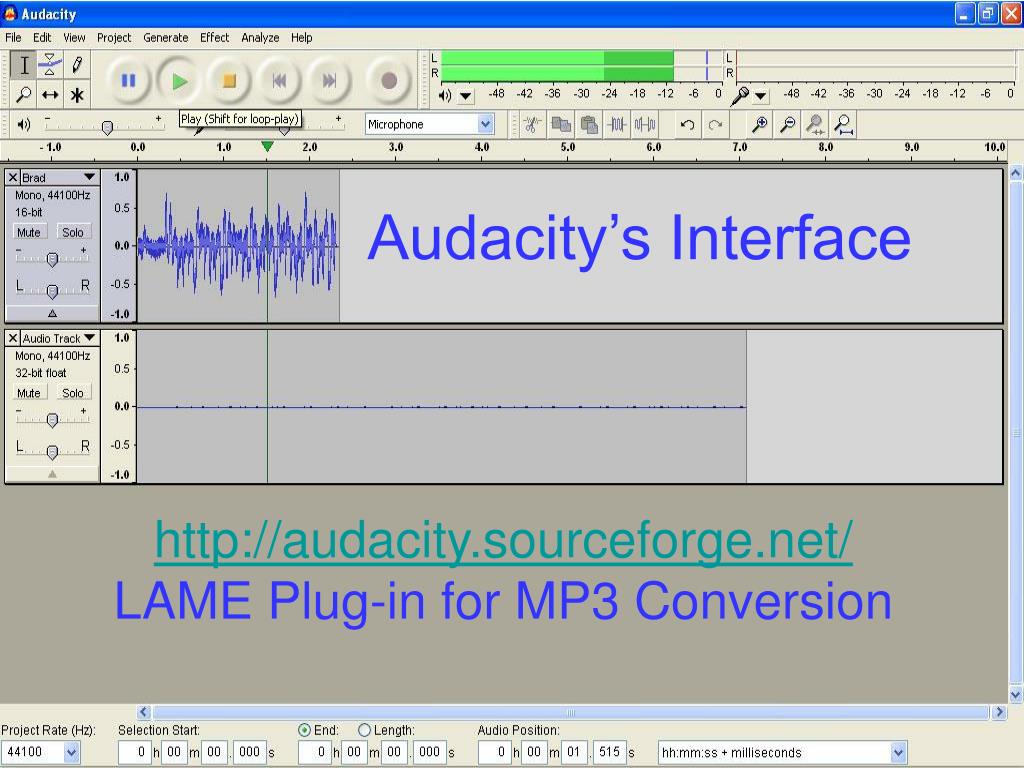Open the Audio Track dropdown menu
This screenshot has height=768, width=1024.
89,338
